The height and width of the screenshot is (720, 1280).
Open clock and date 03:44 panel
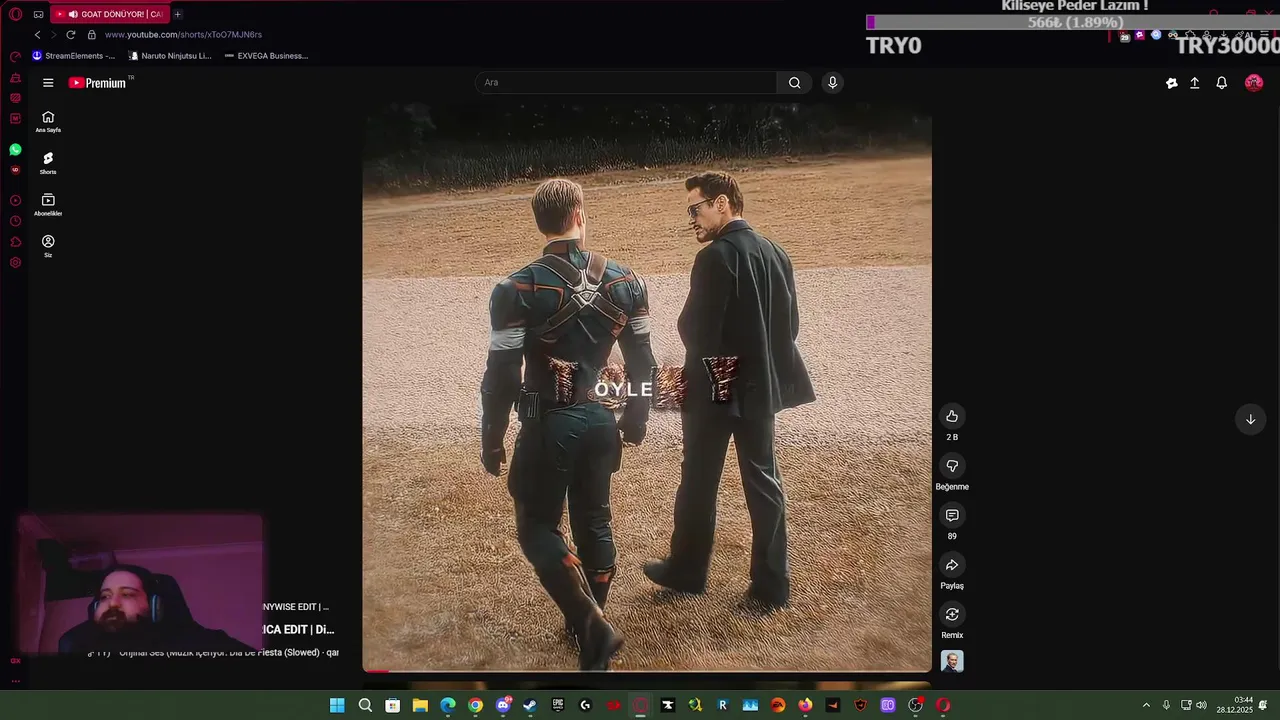click(1234, 705)
